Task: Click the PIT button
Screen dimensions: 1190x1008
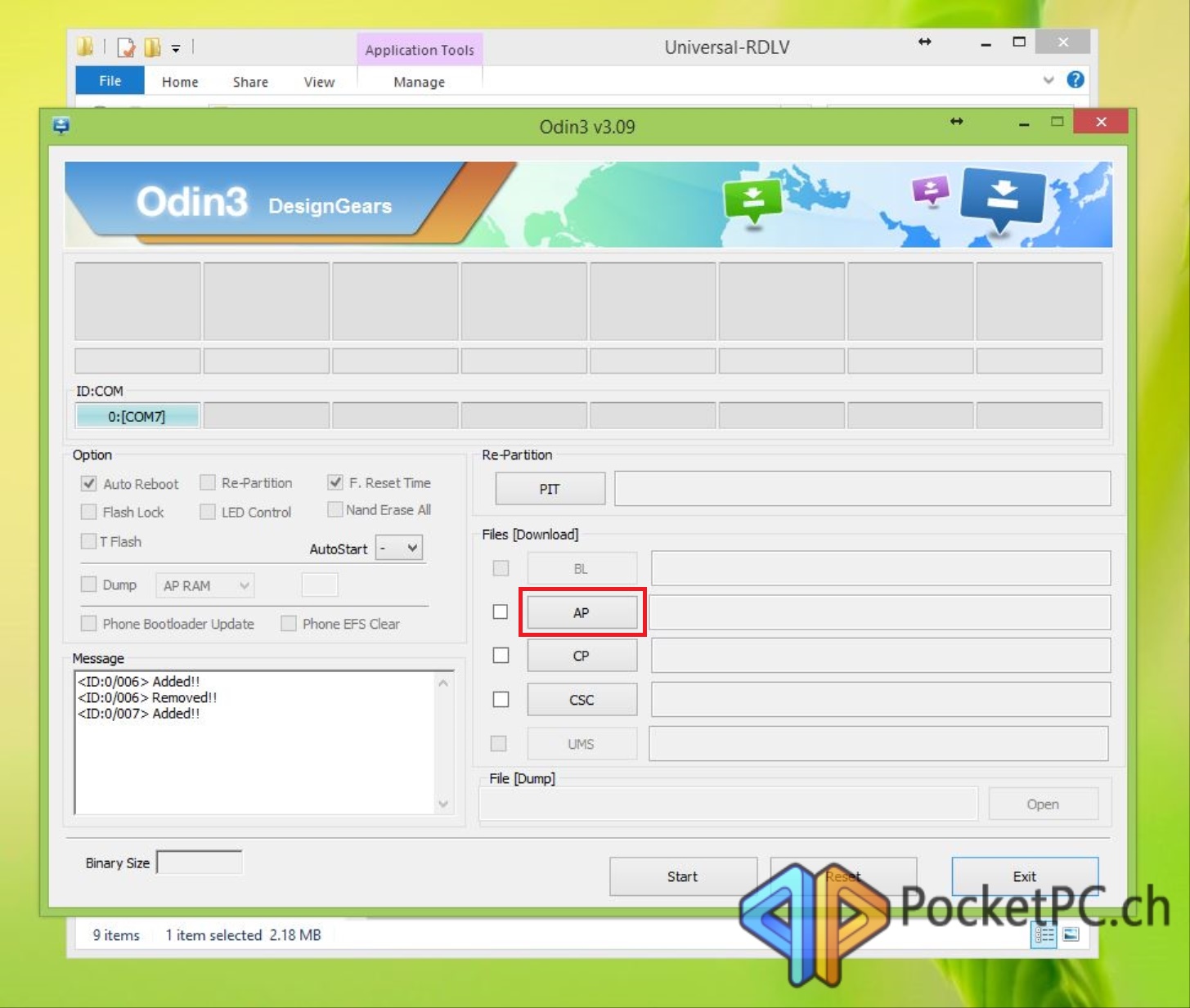Action: (550, 489)
